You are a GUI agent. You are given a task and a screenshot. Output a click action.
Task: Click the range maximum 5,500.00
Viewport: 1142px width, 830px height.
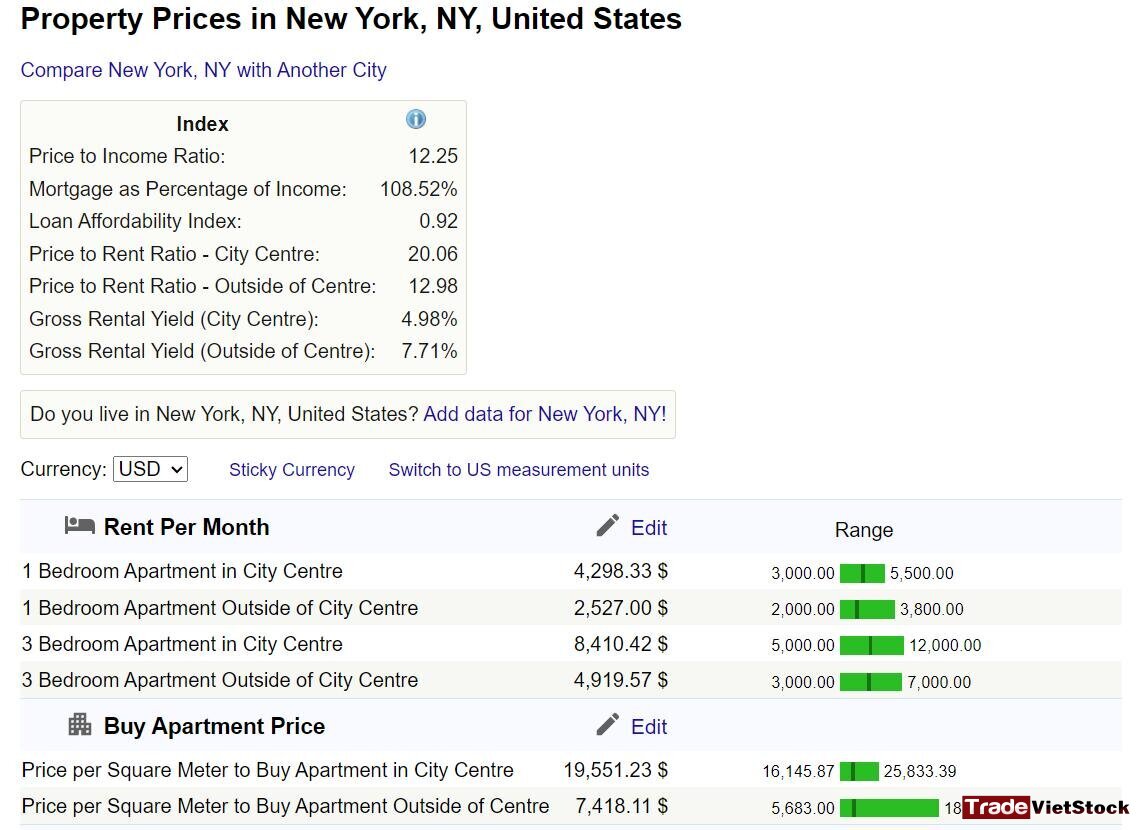point(921,573)
